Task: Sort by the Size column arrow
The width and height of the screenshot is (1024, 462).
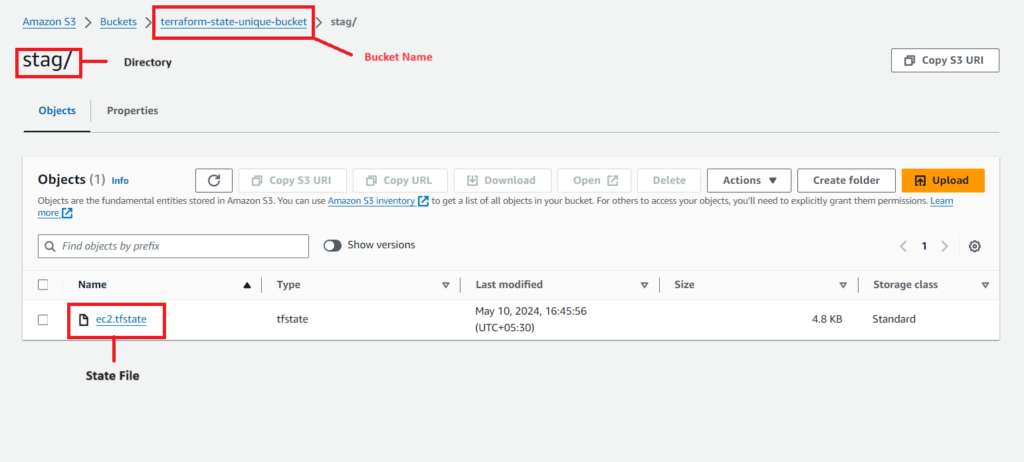Action: [843, 285]
